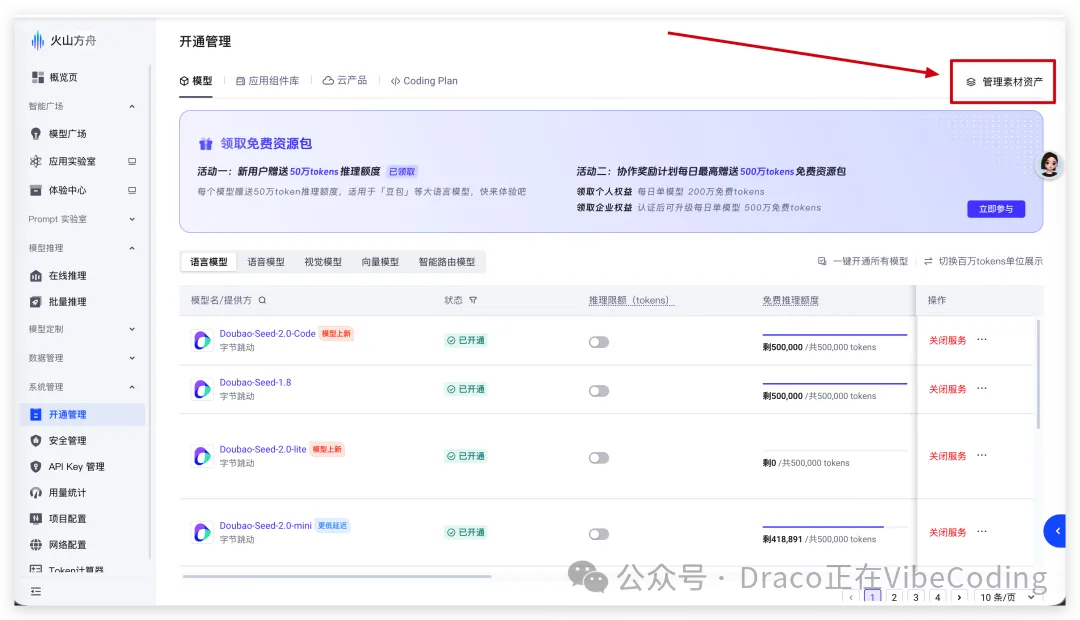Switch to the Coding Plan tab
This screenshot has width=1080, height=620.
pos(424,81)
